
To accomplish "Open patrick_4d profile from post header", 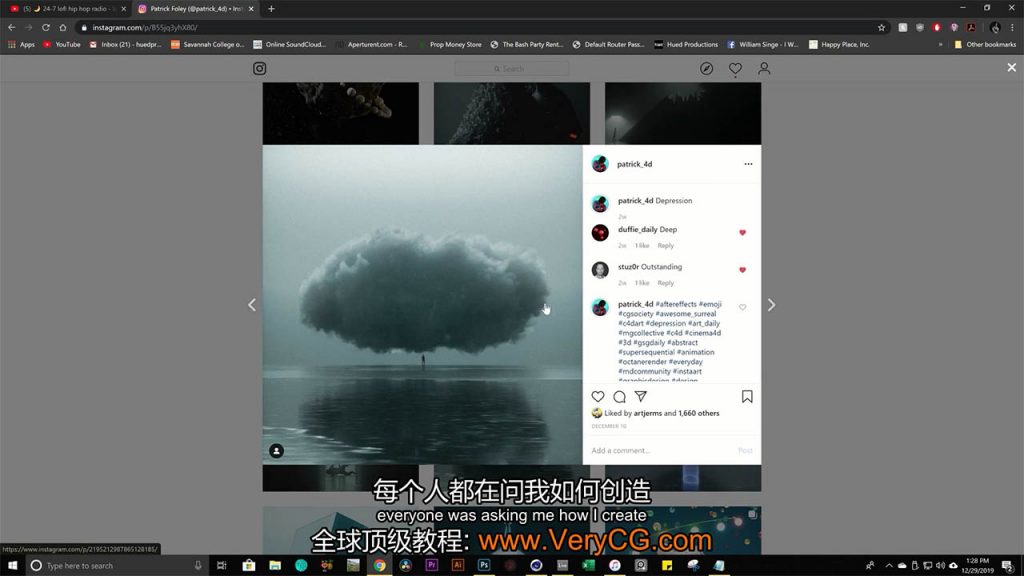I will click(634, 164).
